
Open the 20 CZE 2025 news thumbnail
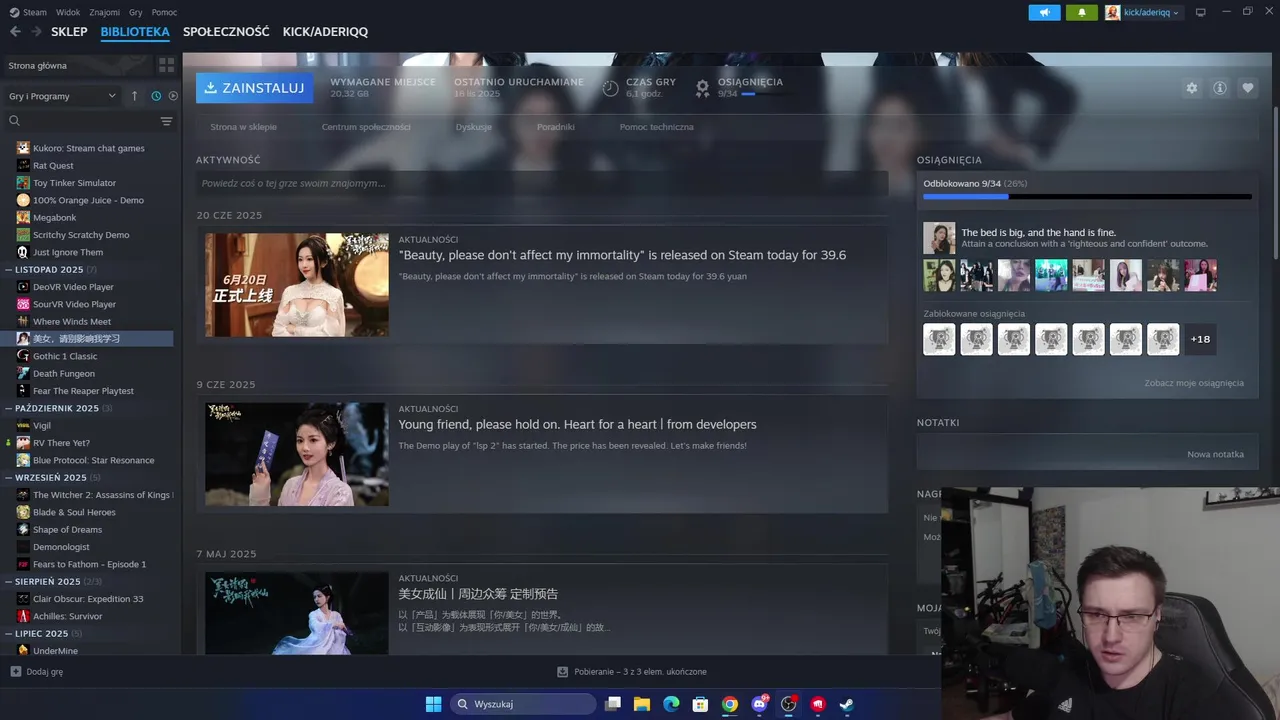pos(297,285)
